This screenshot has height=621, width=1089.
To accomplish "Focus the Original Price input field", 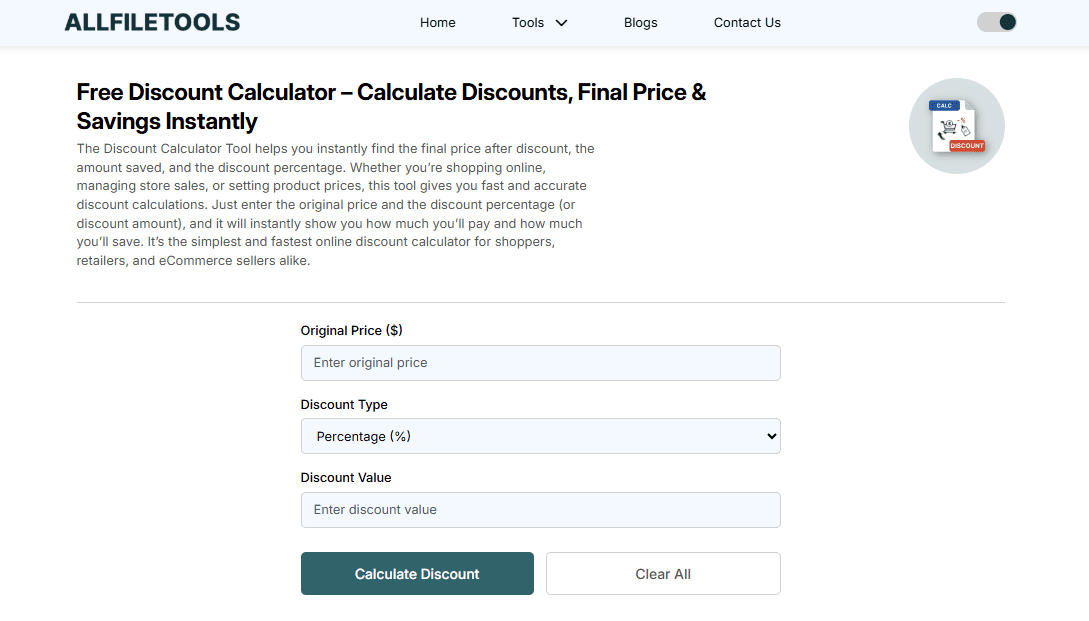I will click(540, 363).
